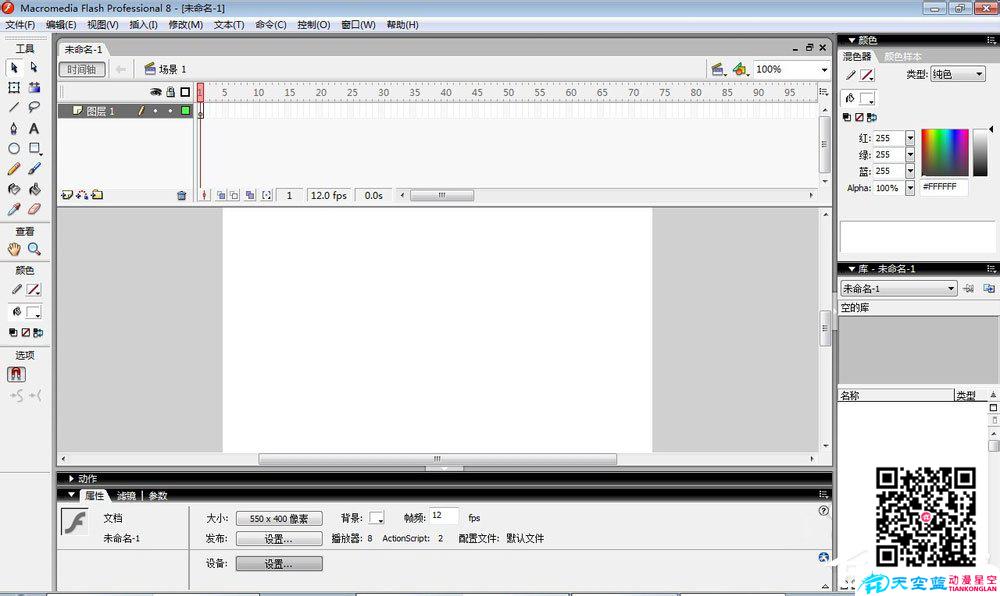Viewport: 1000px width, 596px height.
Task: Select the Brush tool
Action: (x=34, y=168)
